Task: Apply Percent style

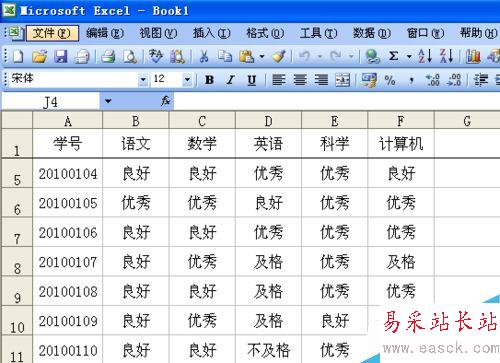Action: [x=390, y=80]
